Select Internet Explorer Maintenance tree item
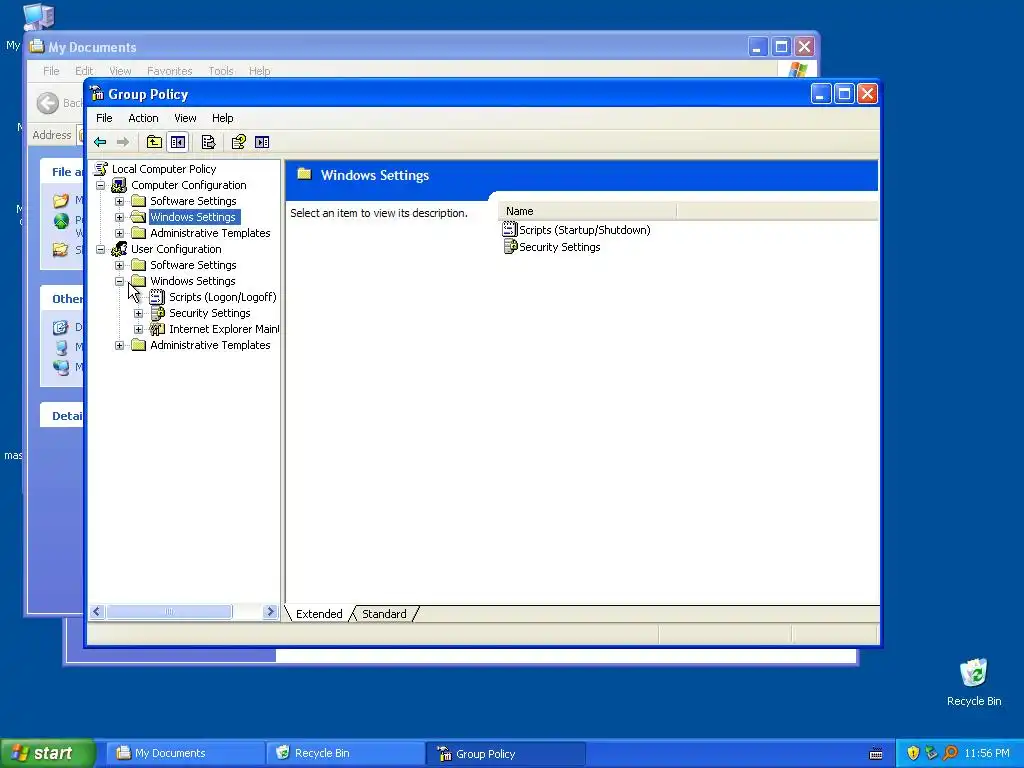The height and width of the screenshot is (768, 1024). 223,329
